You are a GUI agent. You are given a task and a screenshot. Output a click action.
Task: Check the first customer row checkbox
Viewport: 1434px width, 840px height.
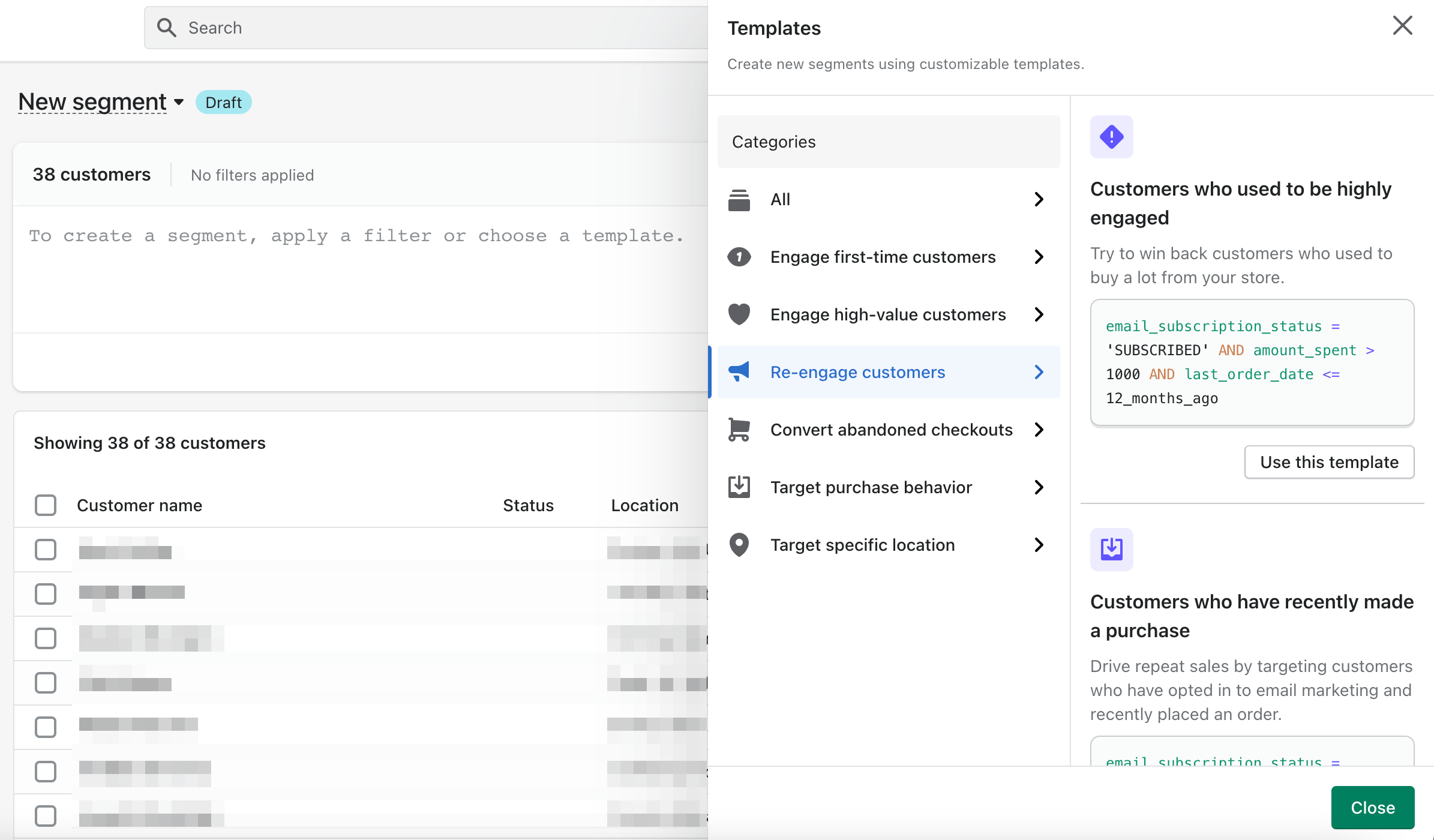coord(46,550)
